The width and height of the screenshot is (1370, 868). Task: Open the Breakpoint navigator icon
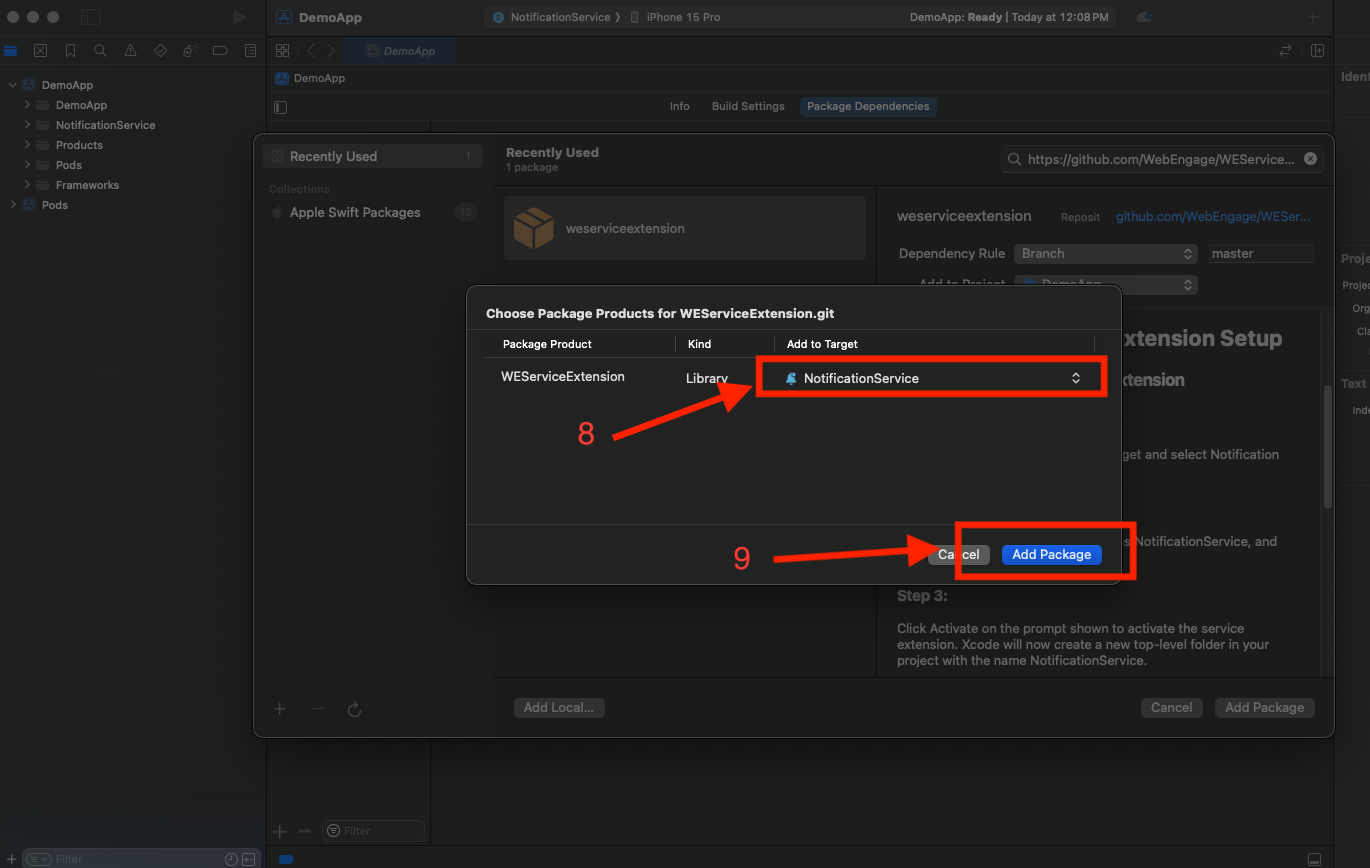(x=220, y=50)
